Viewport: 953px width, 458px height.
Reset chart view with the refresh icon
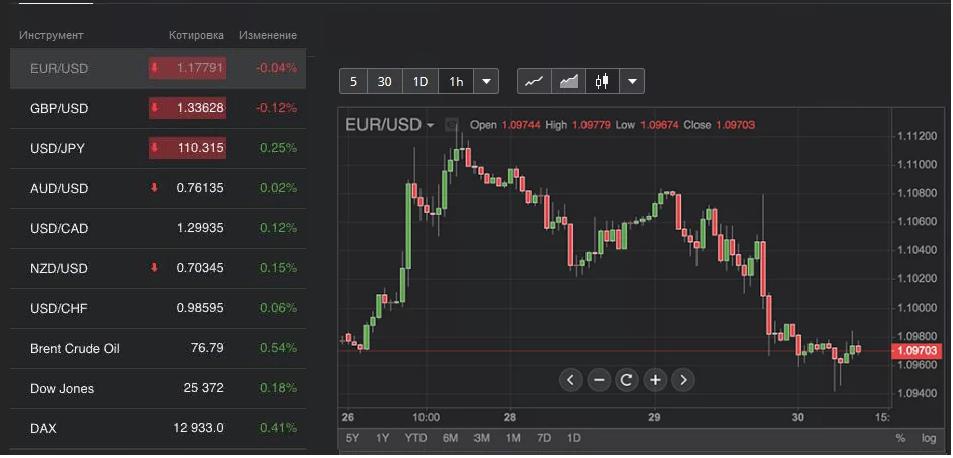[627, 379]
